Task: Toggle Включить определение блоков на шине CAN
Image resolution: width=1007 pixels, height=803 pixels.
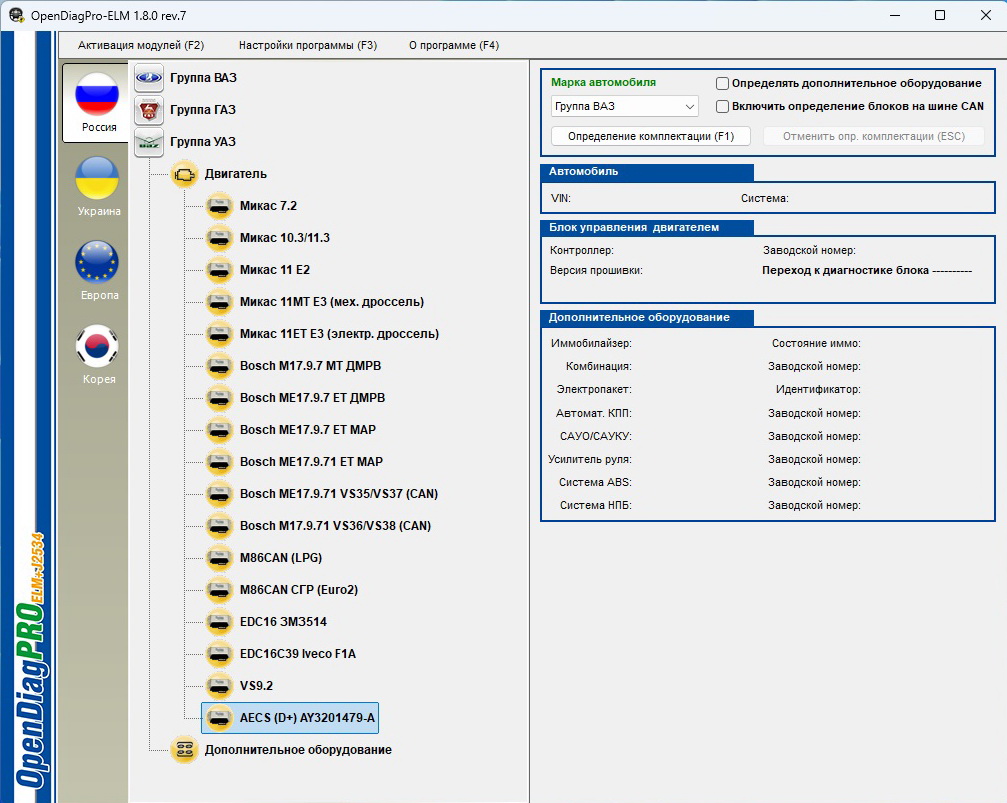Action: [x=723, y=106]
